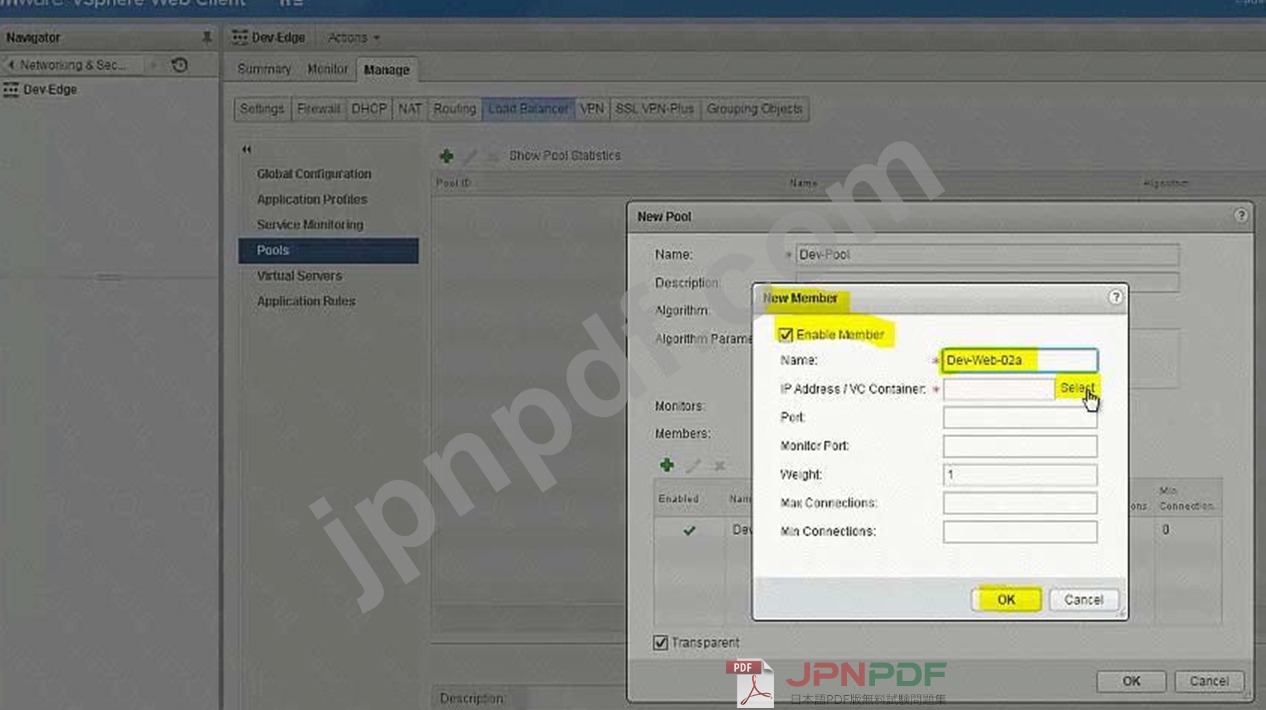Collapse the load balancer side menu

[x=246, y=149]
